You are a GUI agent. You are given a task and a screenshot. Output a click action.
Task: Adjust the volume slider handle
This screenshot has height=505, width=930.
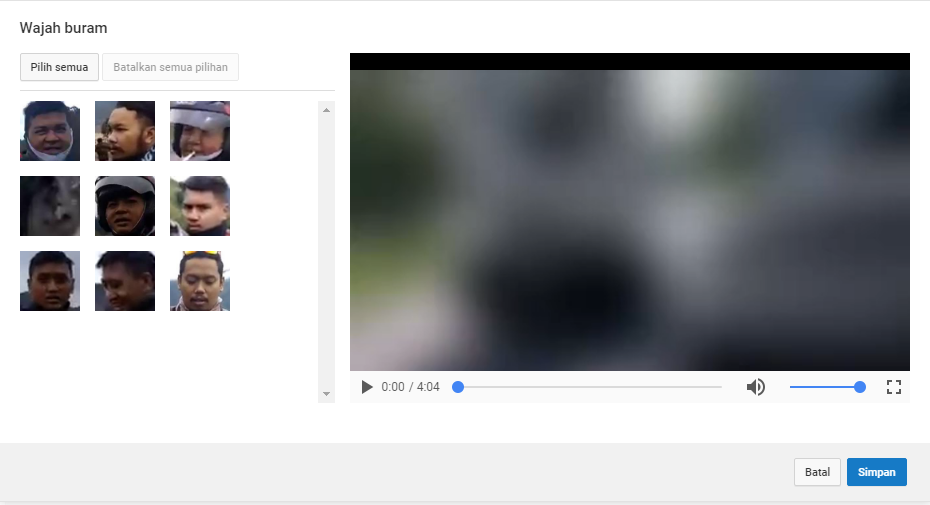(859, 387)
